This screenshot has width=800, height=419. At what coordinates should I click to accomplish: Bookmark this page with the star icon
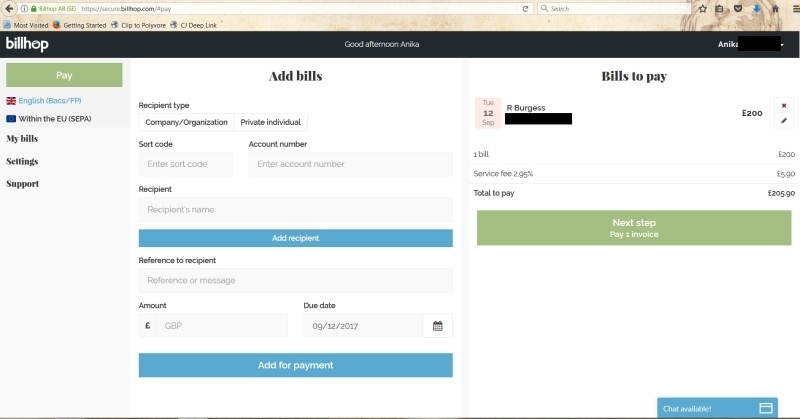click(x=703, y=8)
